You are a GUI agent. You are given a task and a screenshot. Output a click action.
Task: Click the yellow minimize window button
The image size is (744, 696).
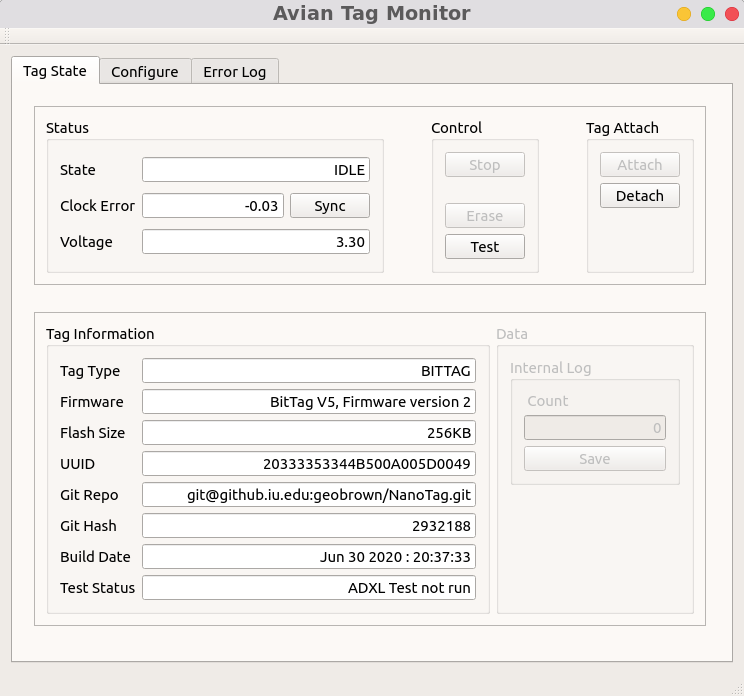coord(684,14)
